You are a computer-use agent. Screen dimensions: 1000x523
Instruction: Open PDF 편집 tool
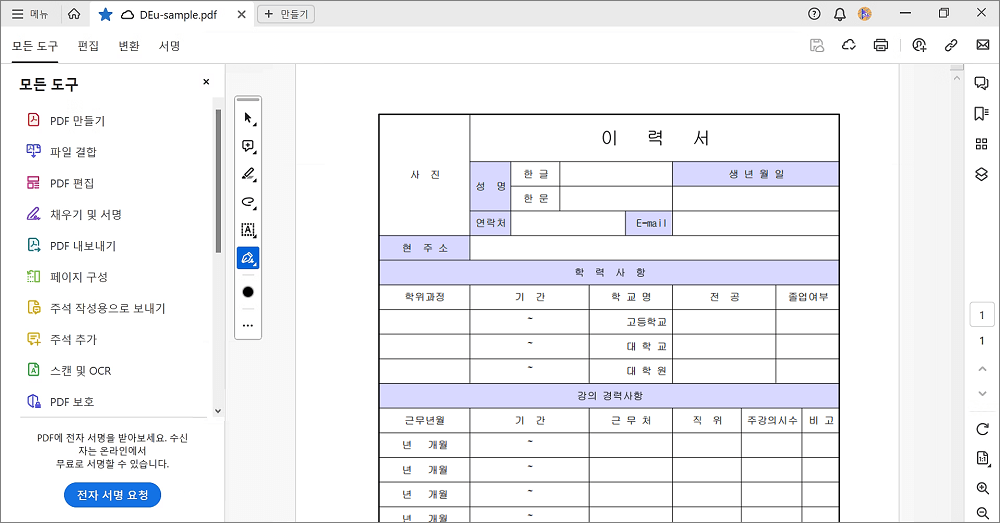60,183
